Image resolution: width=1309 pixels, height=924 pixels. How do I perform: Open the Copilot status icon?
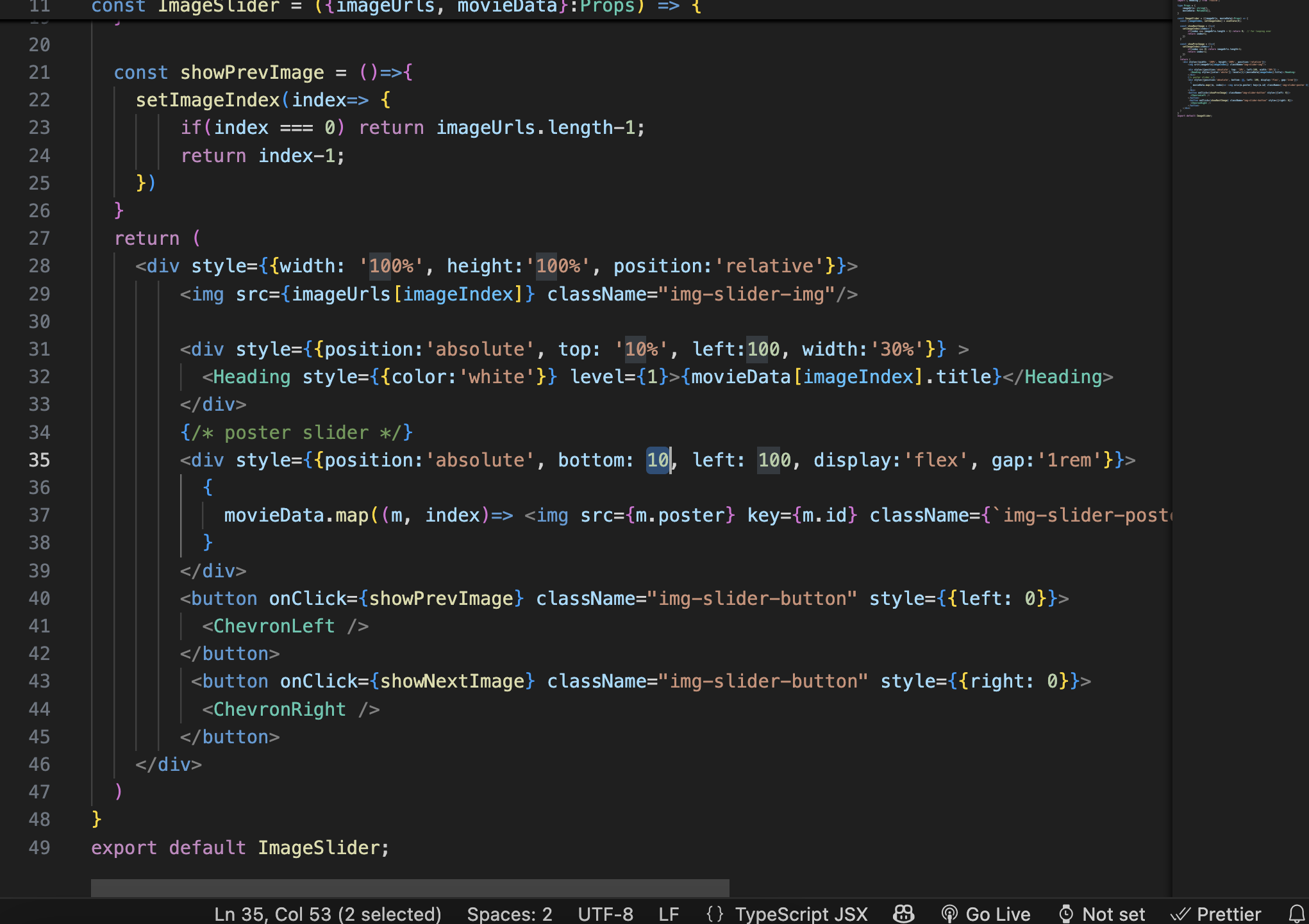pos(903,914)
